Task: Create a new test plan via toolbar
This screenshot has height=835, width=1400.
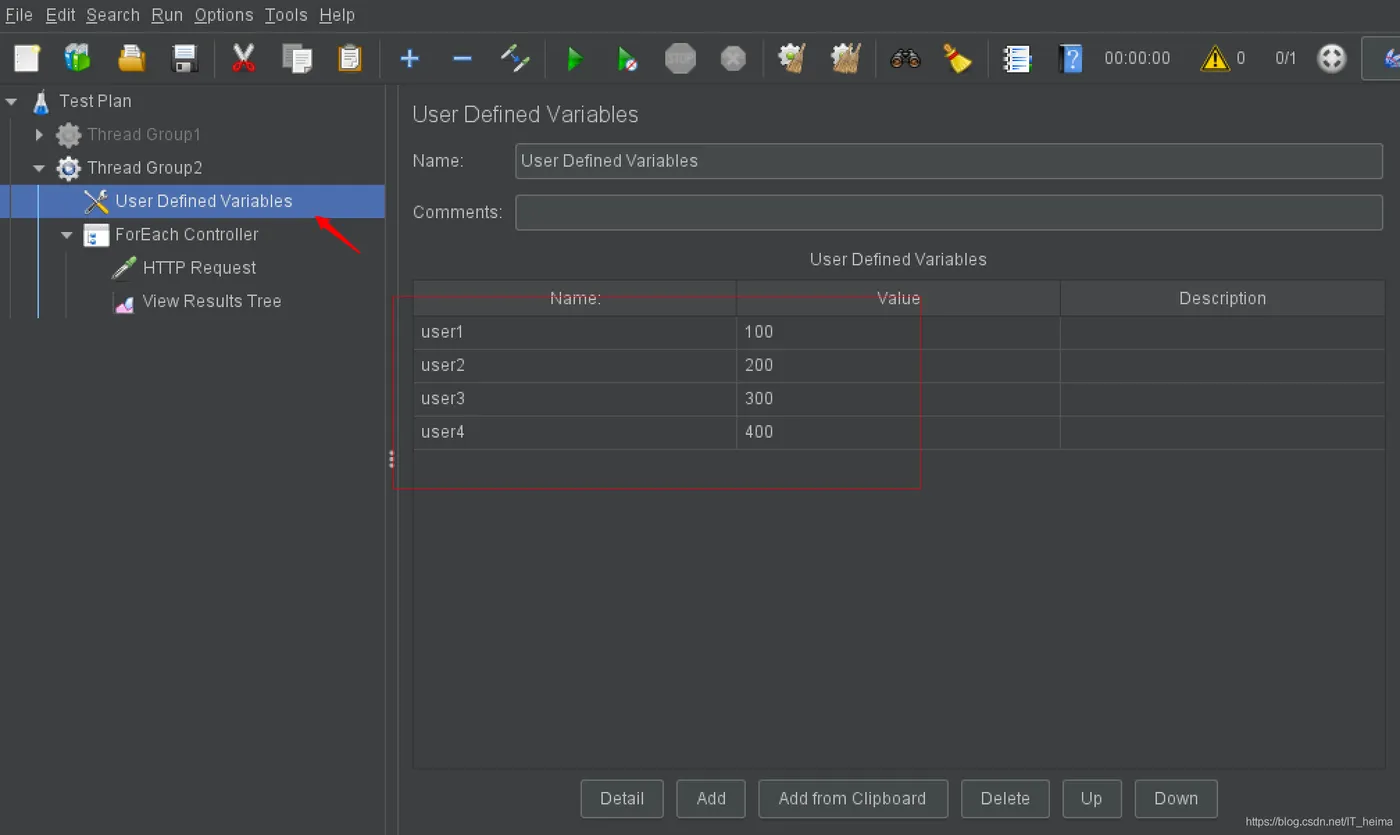Action: [27, 59]
